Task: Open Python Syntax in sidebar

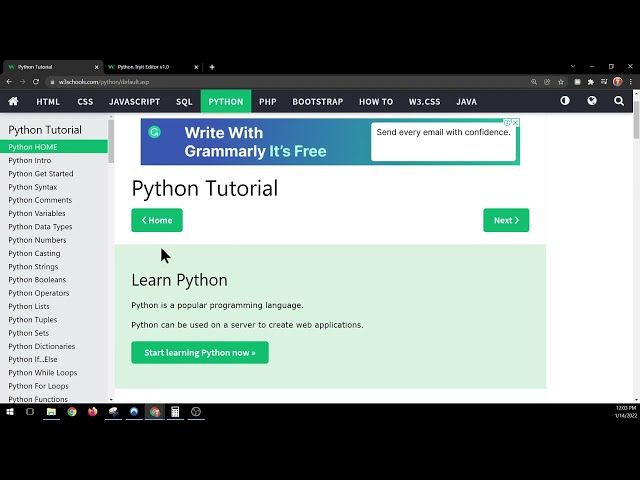Action: (33, 187)
